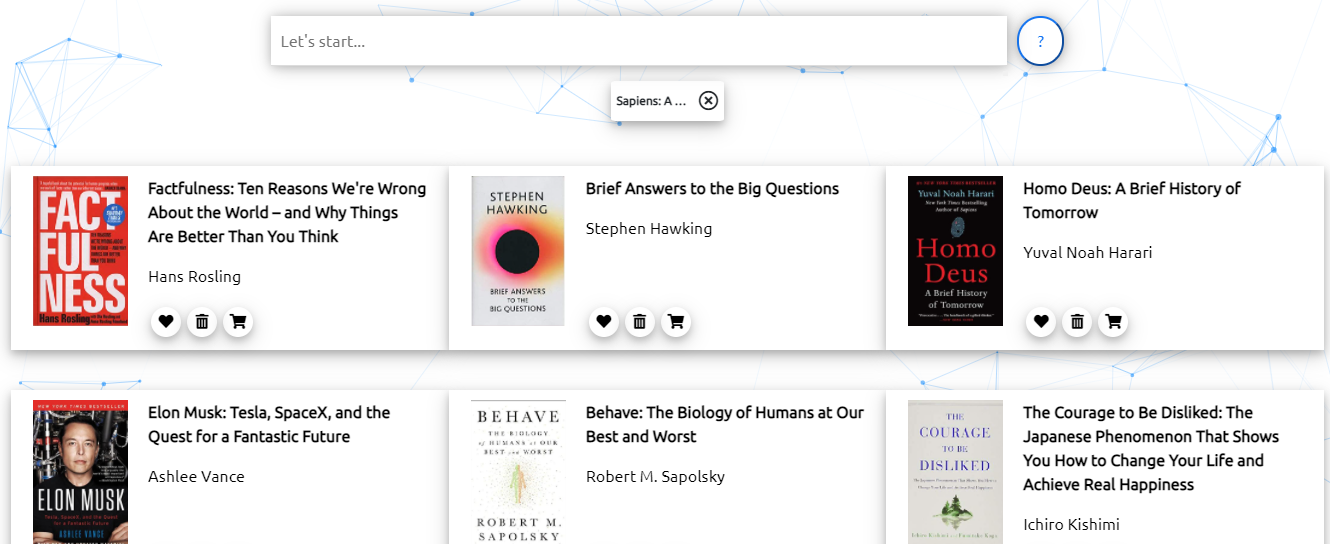Image resolution: width=1330 pixels, height=544 pixels.
Task: Remove Brief Answers to the Big Questions
Action: coord(640,322)
